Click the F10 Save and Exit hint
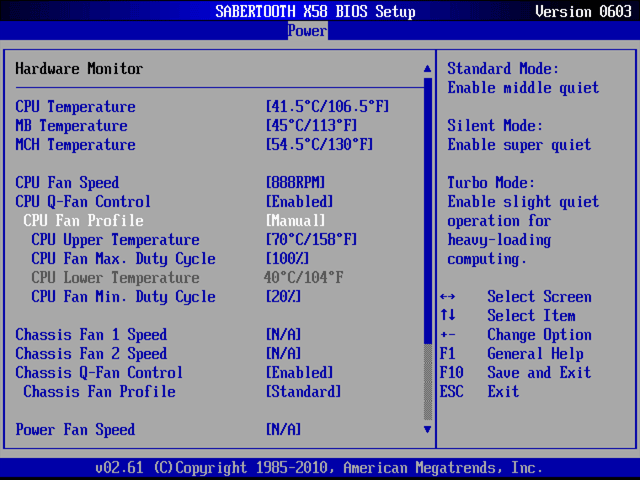Image resolution: width=640 pixels, height=480 pixels. click(515, 373)
